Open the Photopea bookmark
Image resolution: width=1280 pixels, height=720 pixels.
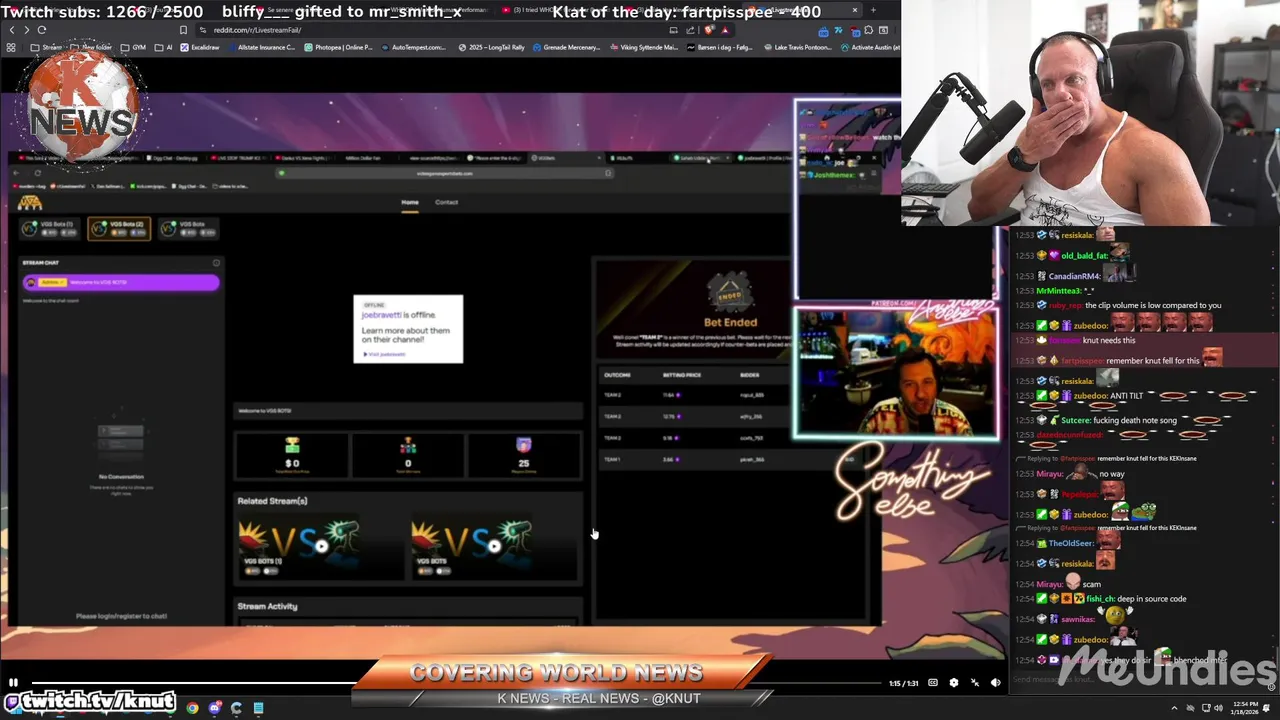pos(338,47)
